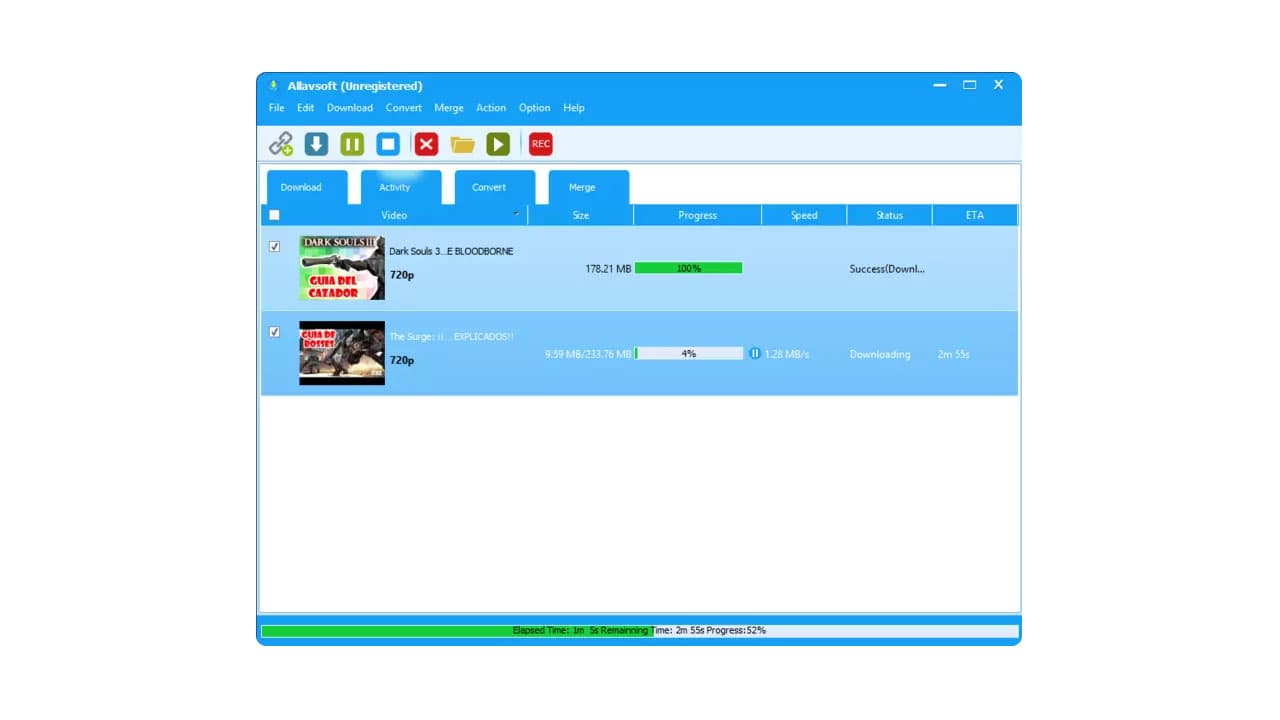
Task: Click the Add URL paste link icon
Action: click(280, 143)
